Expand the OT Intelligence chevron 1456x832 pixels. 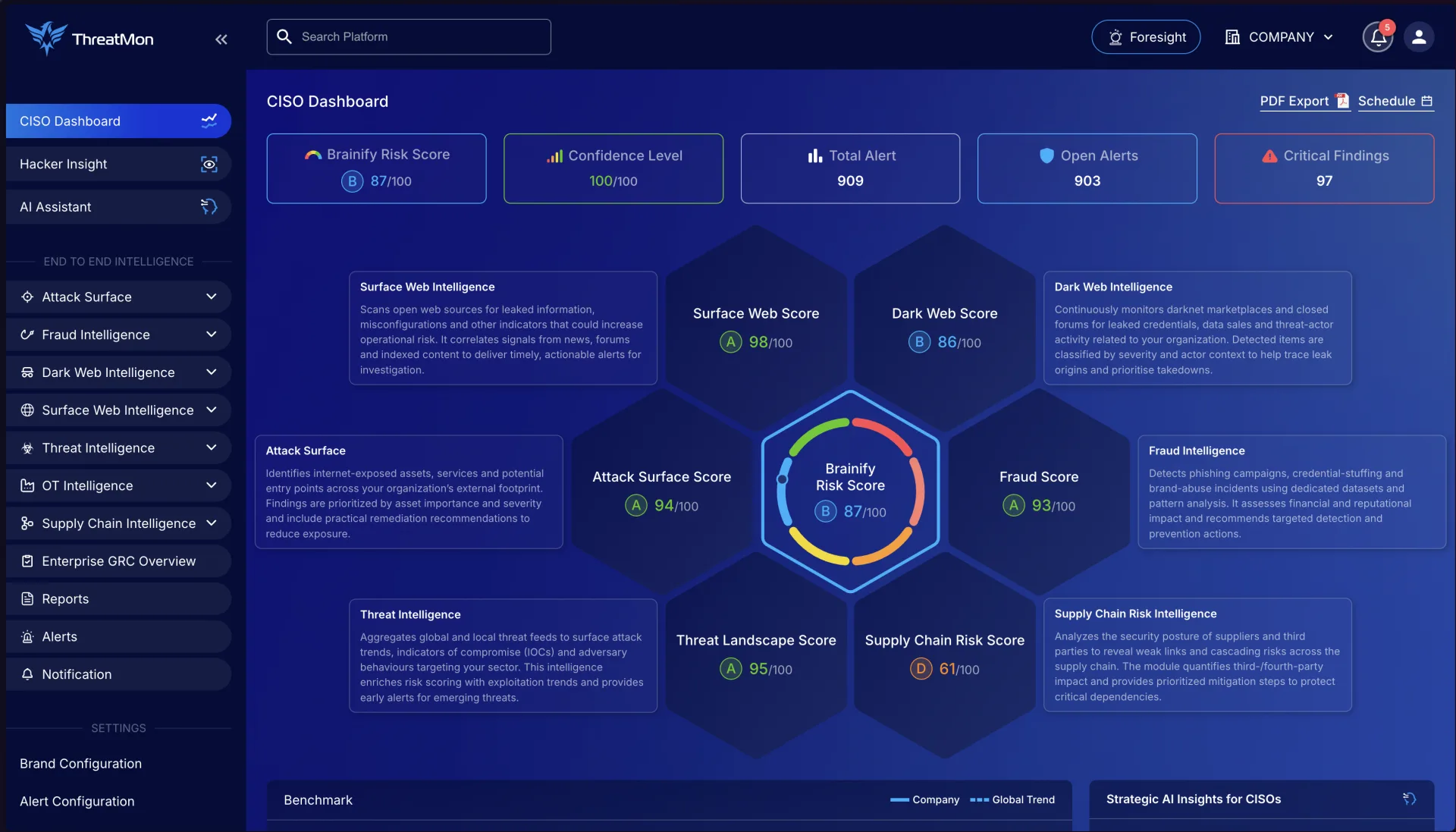pos(212,485)
